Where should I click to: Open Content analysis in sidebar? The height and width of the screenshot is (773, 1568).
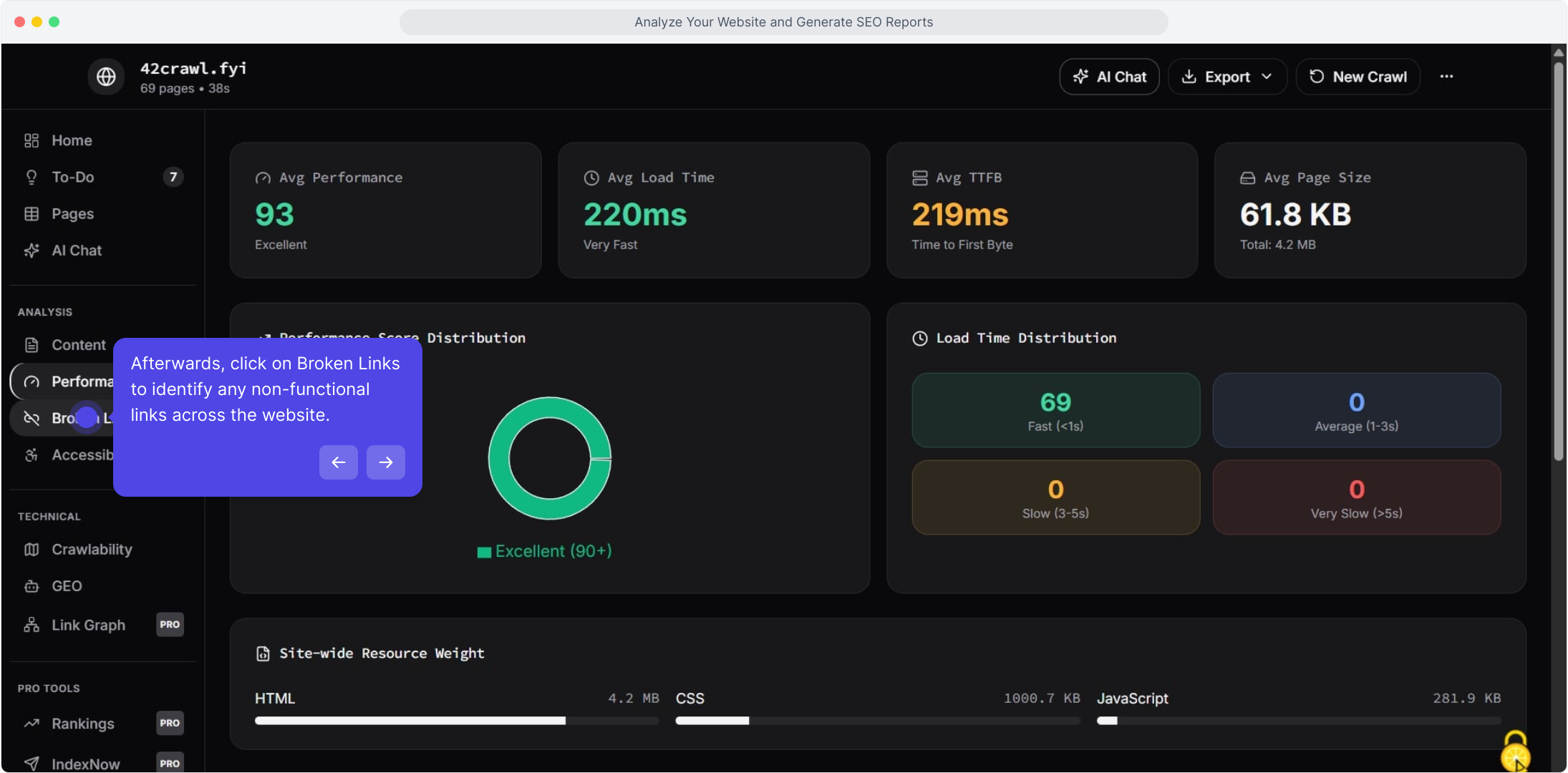(x=78, y=345)
